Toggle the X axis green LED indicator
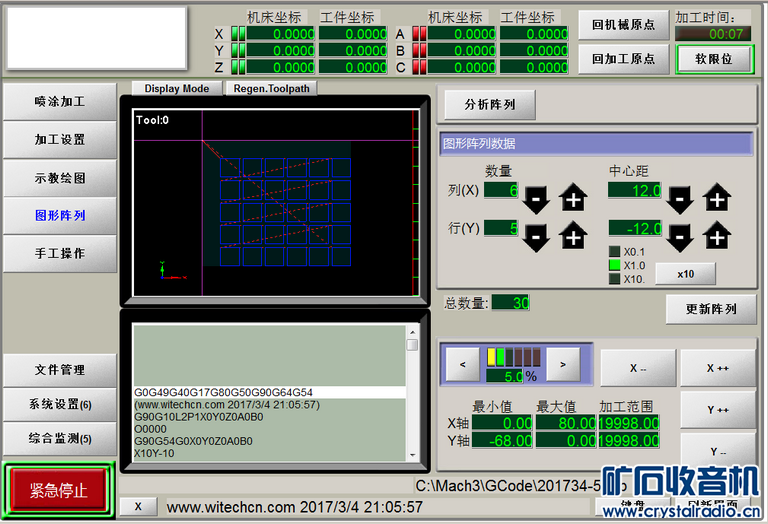 coord(238,34)
